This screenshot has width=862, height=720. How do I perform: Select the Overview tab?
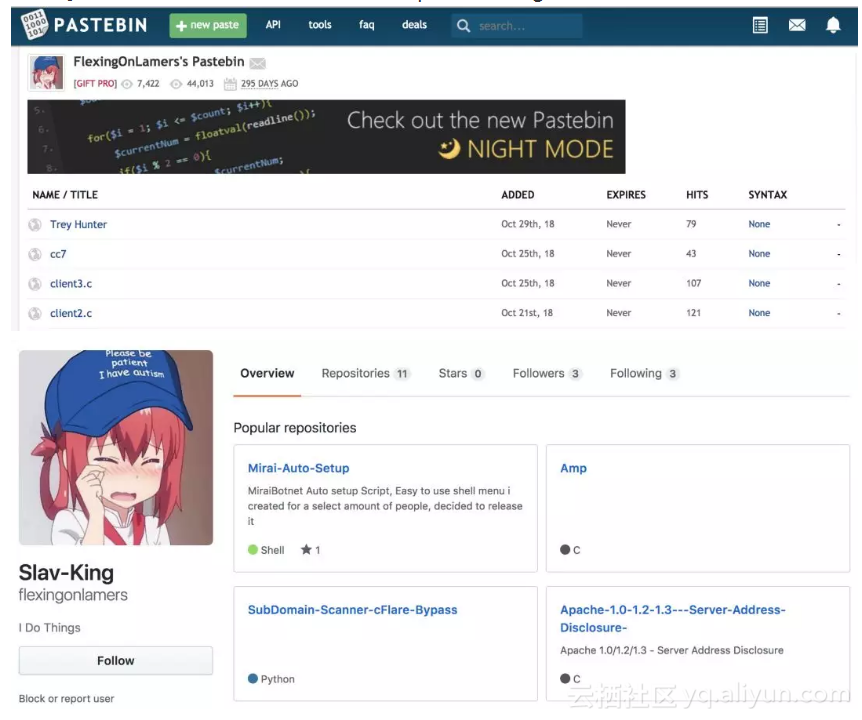pyautogui.click(x=267, y=373)
